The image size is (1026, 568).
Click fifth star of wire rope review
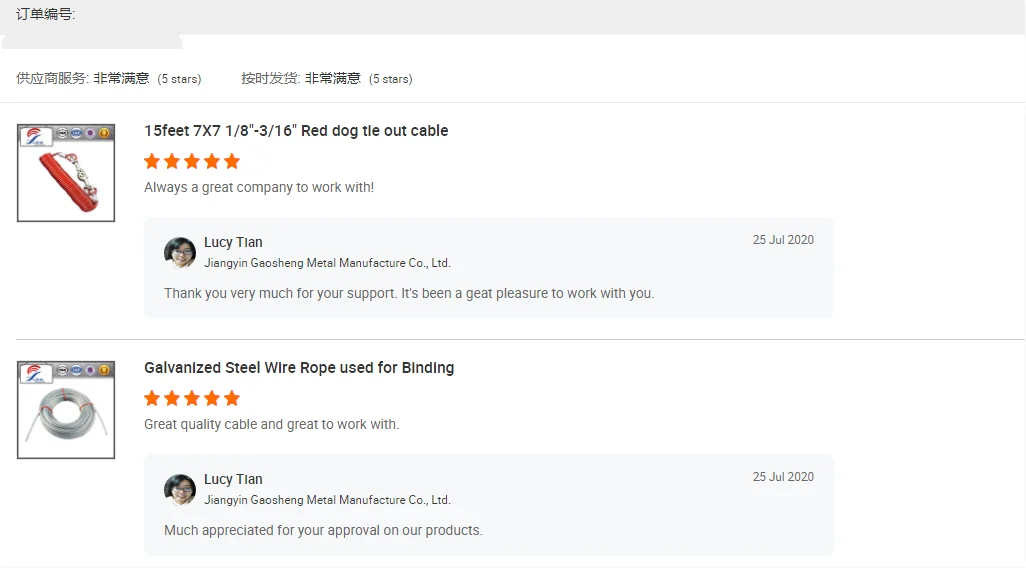tap(232, 398)
